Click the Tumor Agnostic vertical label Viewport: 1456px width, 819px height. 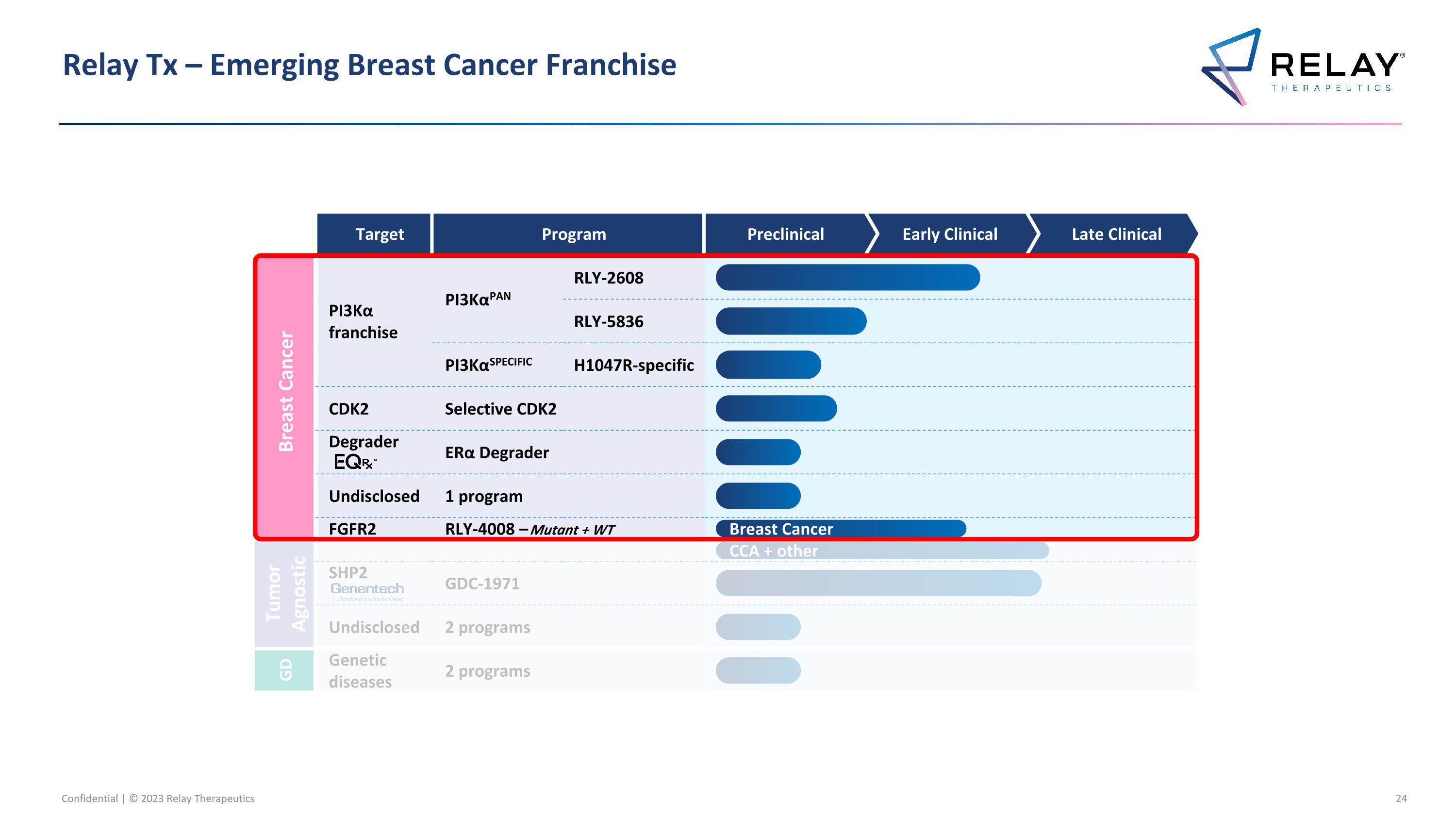(286, 593)
